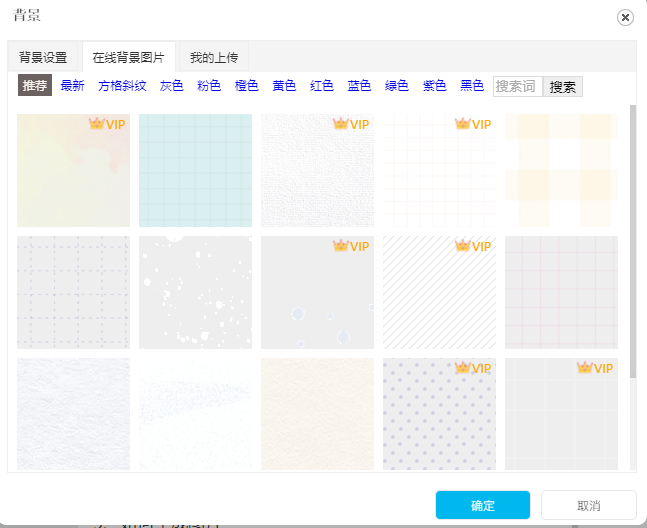Choose the 推荐 category filter
This screenshot has height=528, width=647.
[x=34, y=87]
